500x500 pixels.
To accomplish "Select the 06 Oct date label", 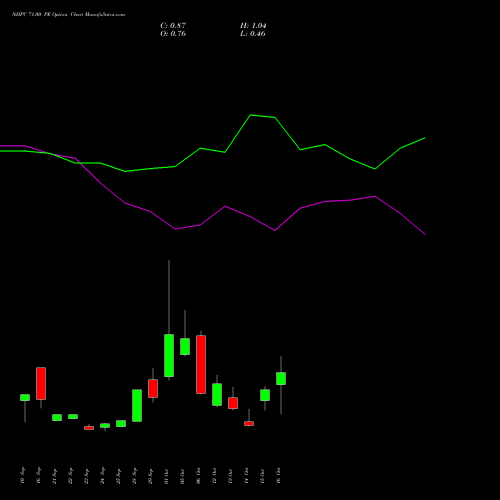I will [x=199, y=476].
